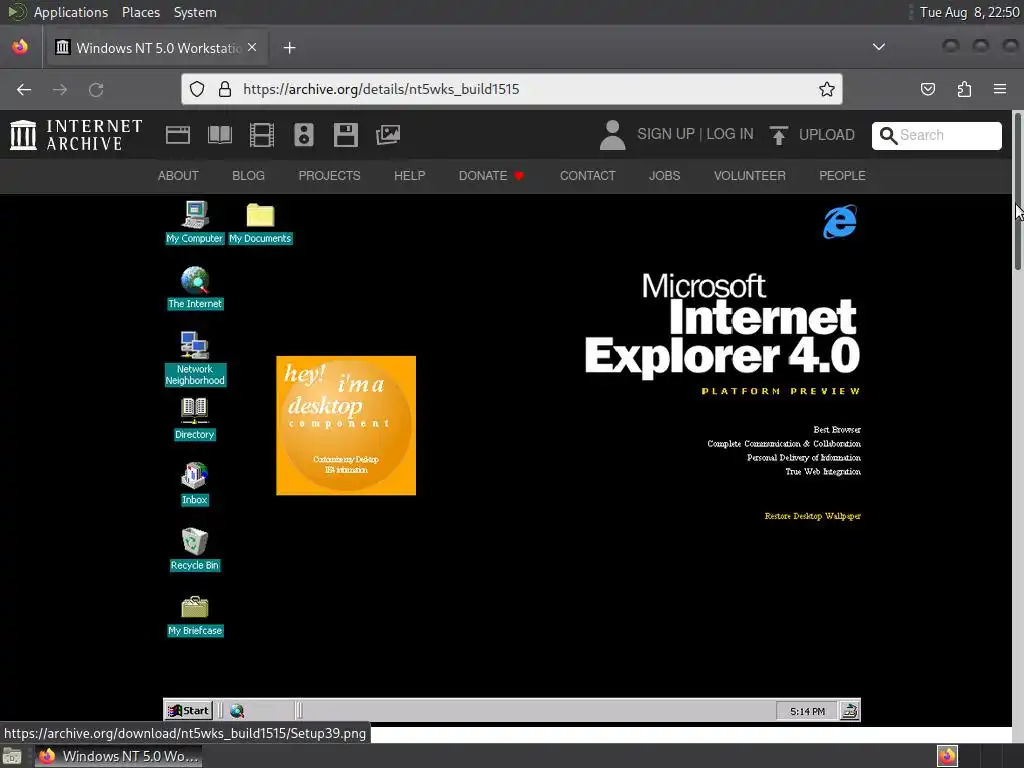Click the clock showing Tue Aug 8, 22:50
Viewport: 1024px width, 768px height.
(969, 12)
